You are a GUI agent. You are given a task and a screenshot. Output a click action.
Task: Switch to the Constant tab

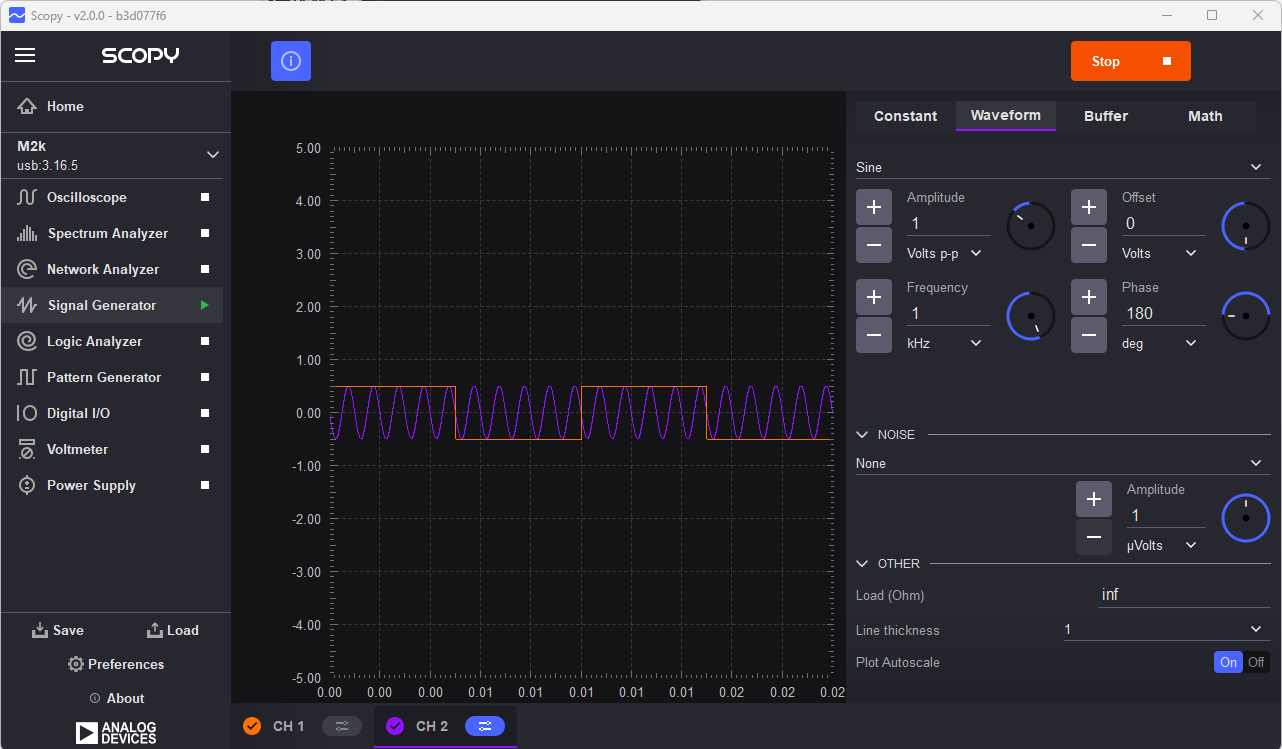905,116
